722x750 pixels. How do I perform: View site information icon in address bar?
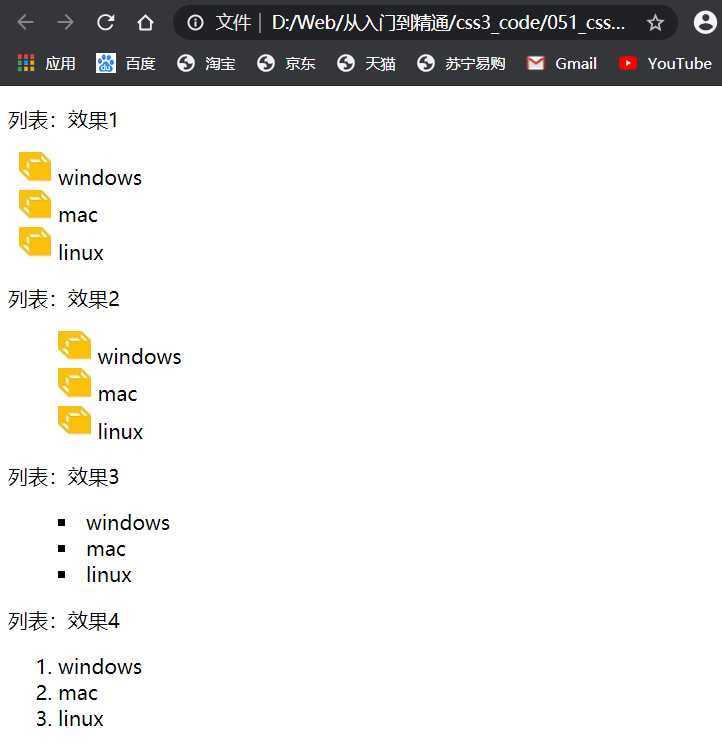[195, 22]
